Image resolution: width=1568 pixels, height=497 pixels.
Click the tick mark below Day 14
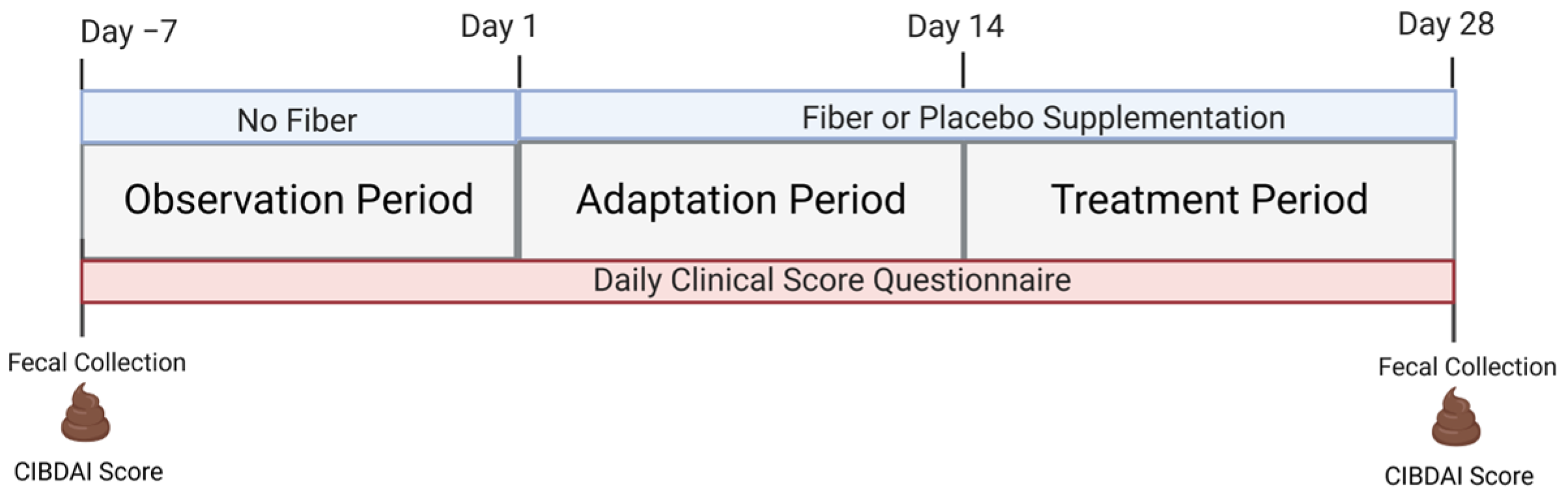(963, 70)
